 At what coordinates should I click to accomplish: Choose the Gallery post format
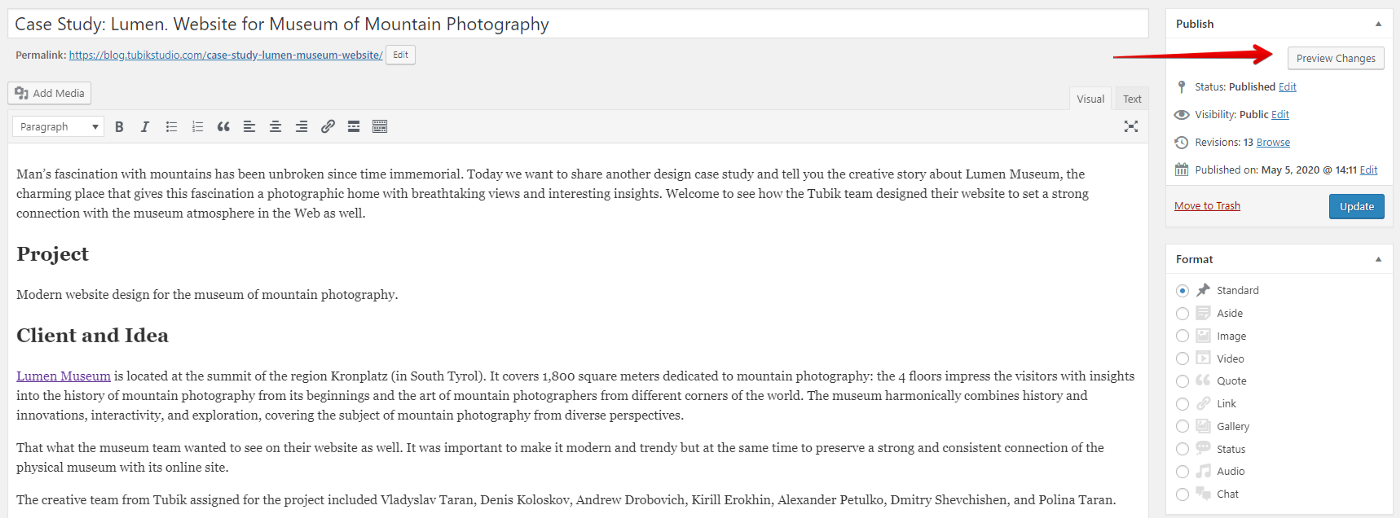point(1183,426)
